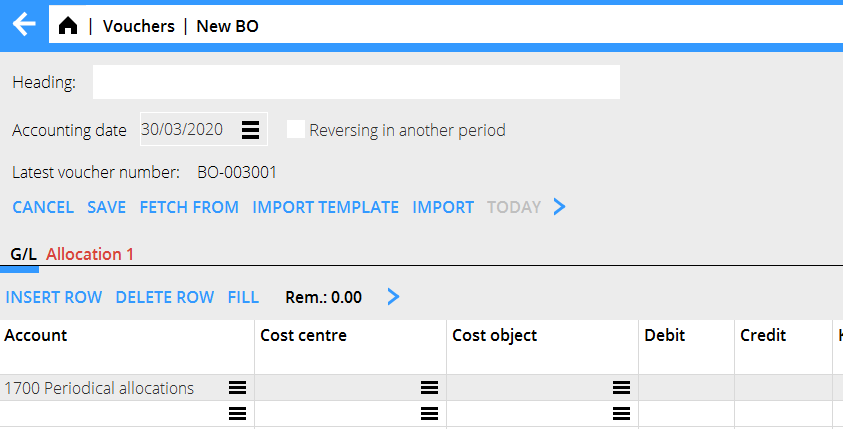Enable Reversing in another period checkbox
The width and height of the screenshot is (843, 429).
tap(296, 130)
